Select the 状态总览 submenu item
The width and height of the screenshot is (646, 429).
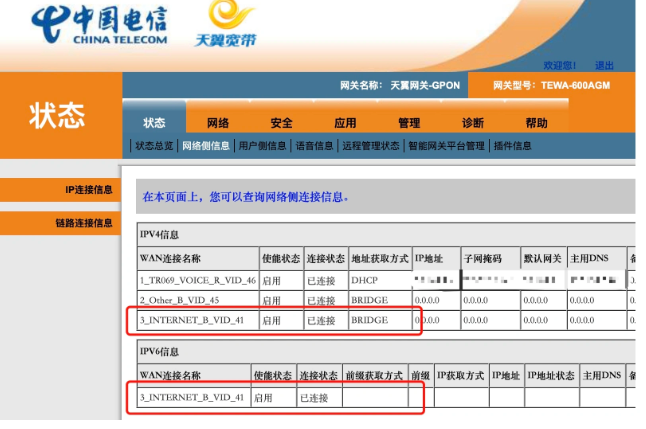tap(155, 146)
